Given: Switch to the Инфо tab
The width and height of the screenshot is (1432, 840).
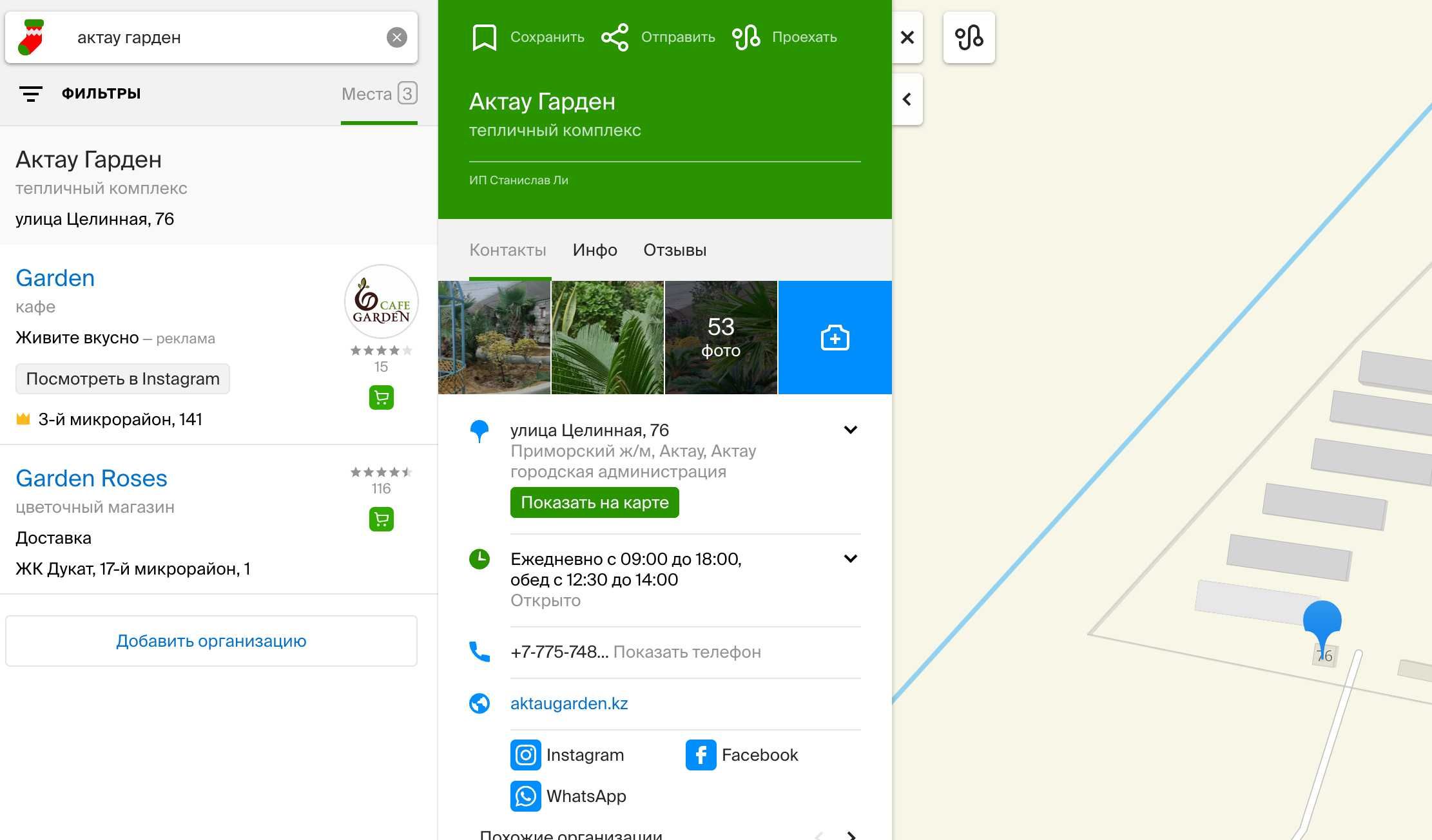Looking at the screenshot, I should pos(595,250).
